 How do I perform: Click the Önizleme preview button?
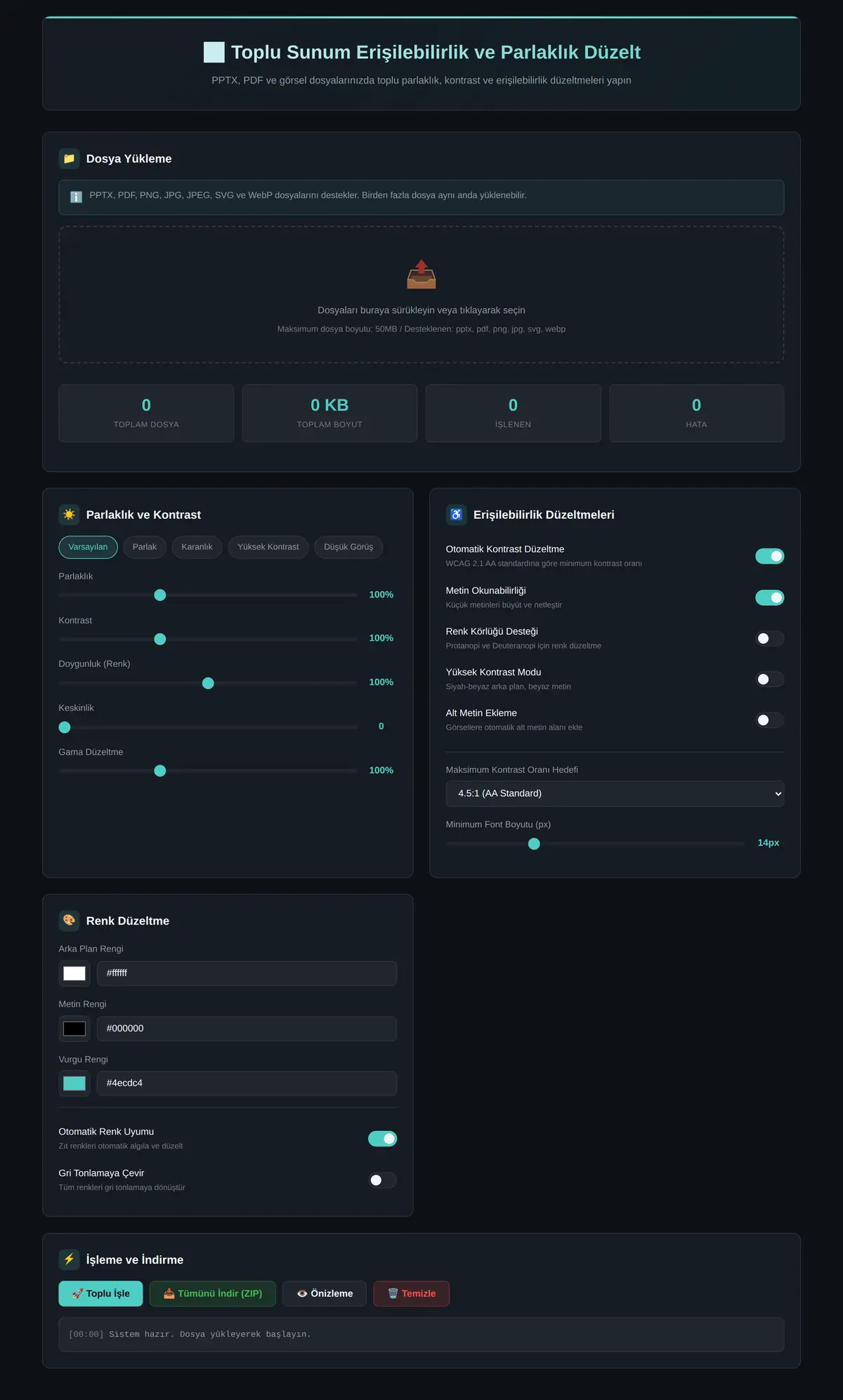pyautogui.click(x=325, y=1293)
